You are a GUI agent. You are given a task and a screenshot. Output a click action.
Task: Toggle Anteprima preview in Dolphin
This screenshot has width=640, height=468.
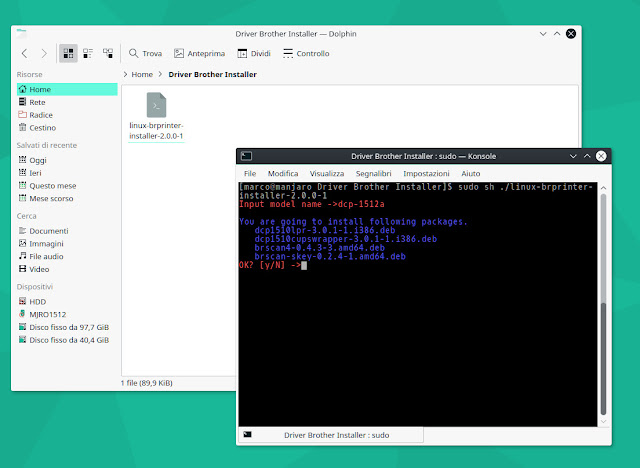coord(199,53)
